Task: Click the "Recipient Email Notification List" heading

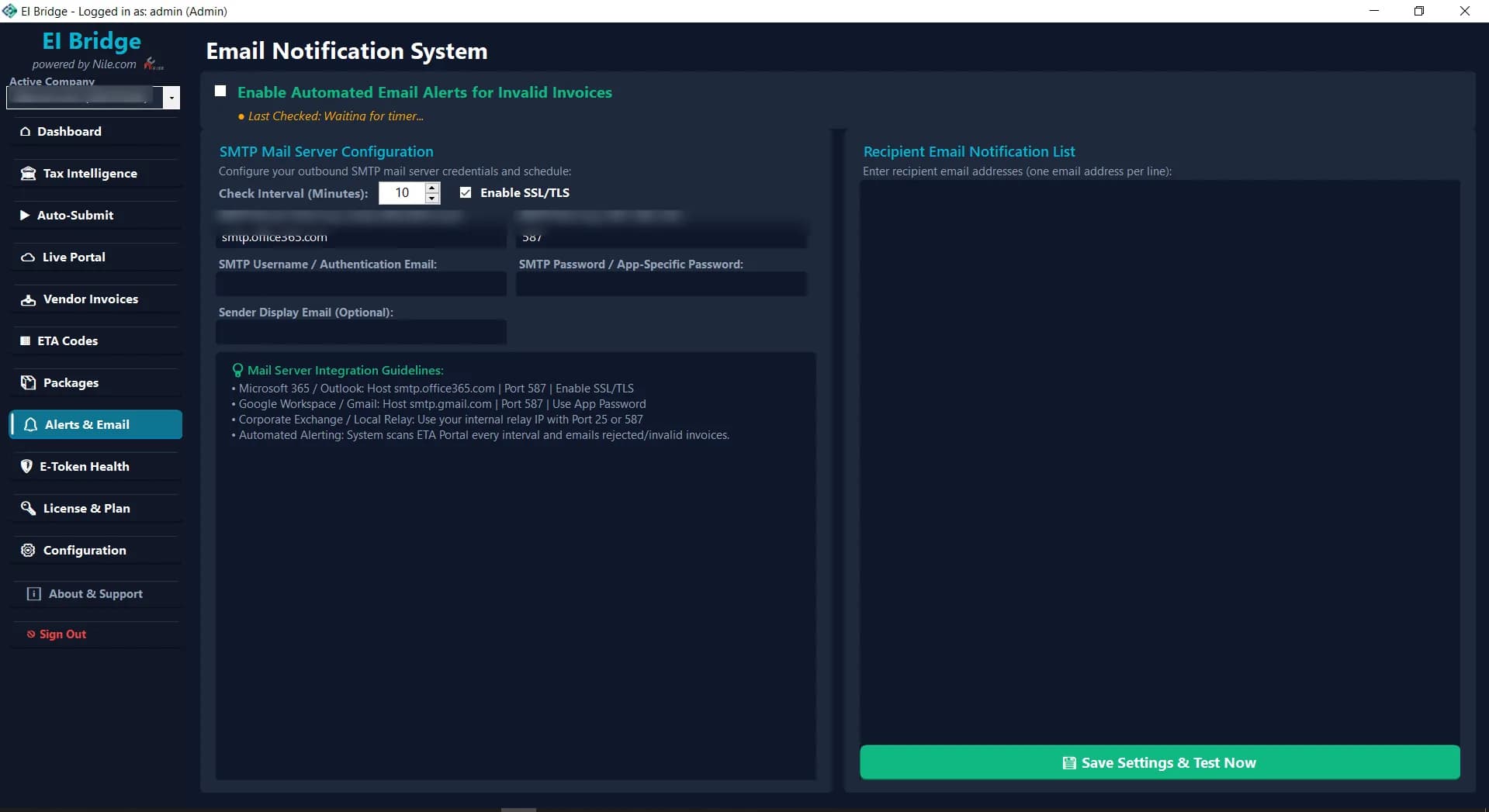Action: [969, 152]
